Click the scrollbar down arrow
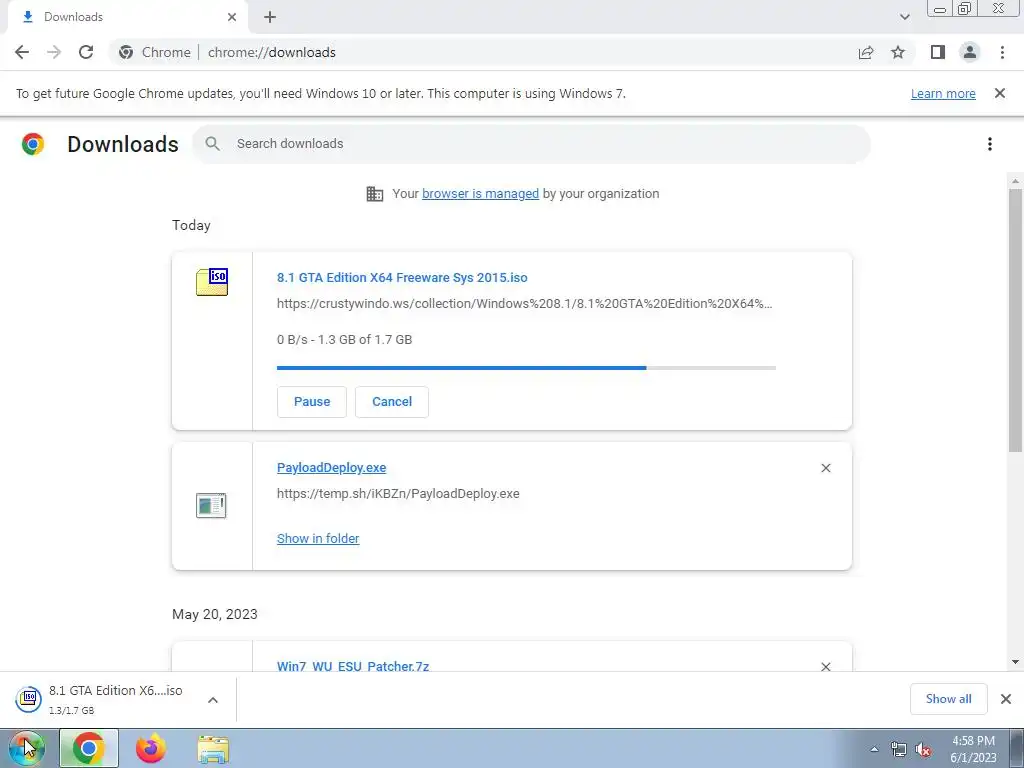The width and height of the screenshot is (1024, 768). pyautogui.click(x=1015, y=662)
